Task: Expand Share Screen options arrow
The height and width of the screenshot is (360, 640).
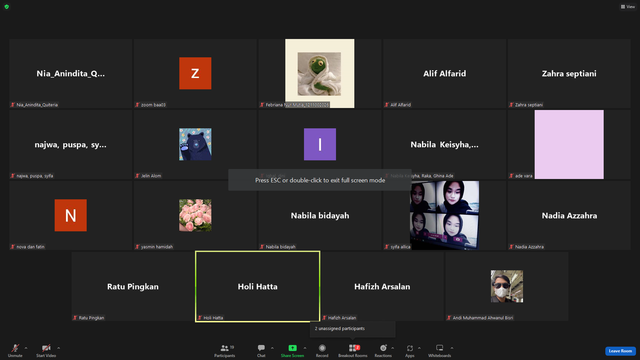Action: click(x=305, y=348)
